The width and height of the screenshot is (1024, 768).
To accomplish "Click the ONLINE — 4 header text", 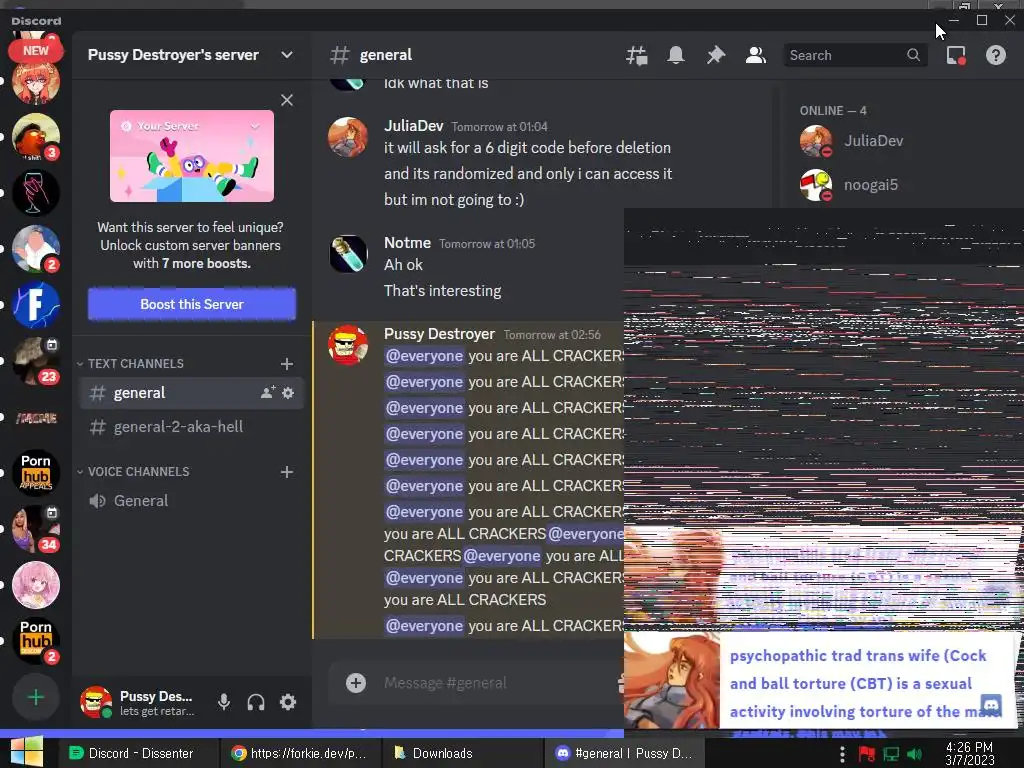I will click(x=833, y=110).
